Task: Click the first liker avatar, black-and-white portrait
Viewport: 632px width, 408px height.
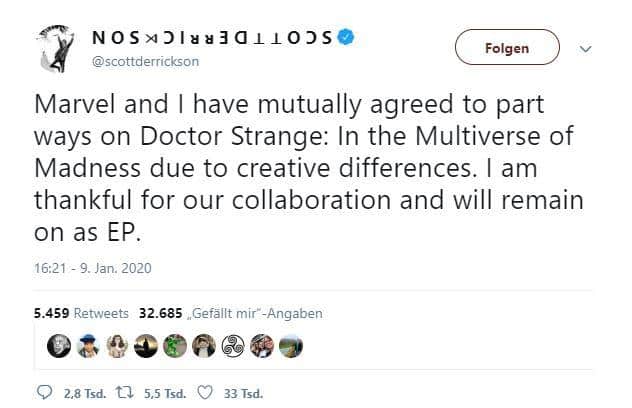Action: (59, 346)
